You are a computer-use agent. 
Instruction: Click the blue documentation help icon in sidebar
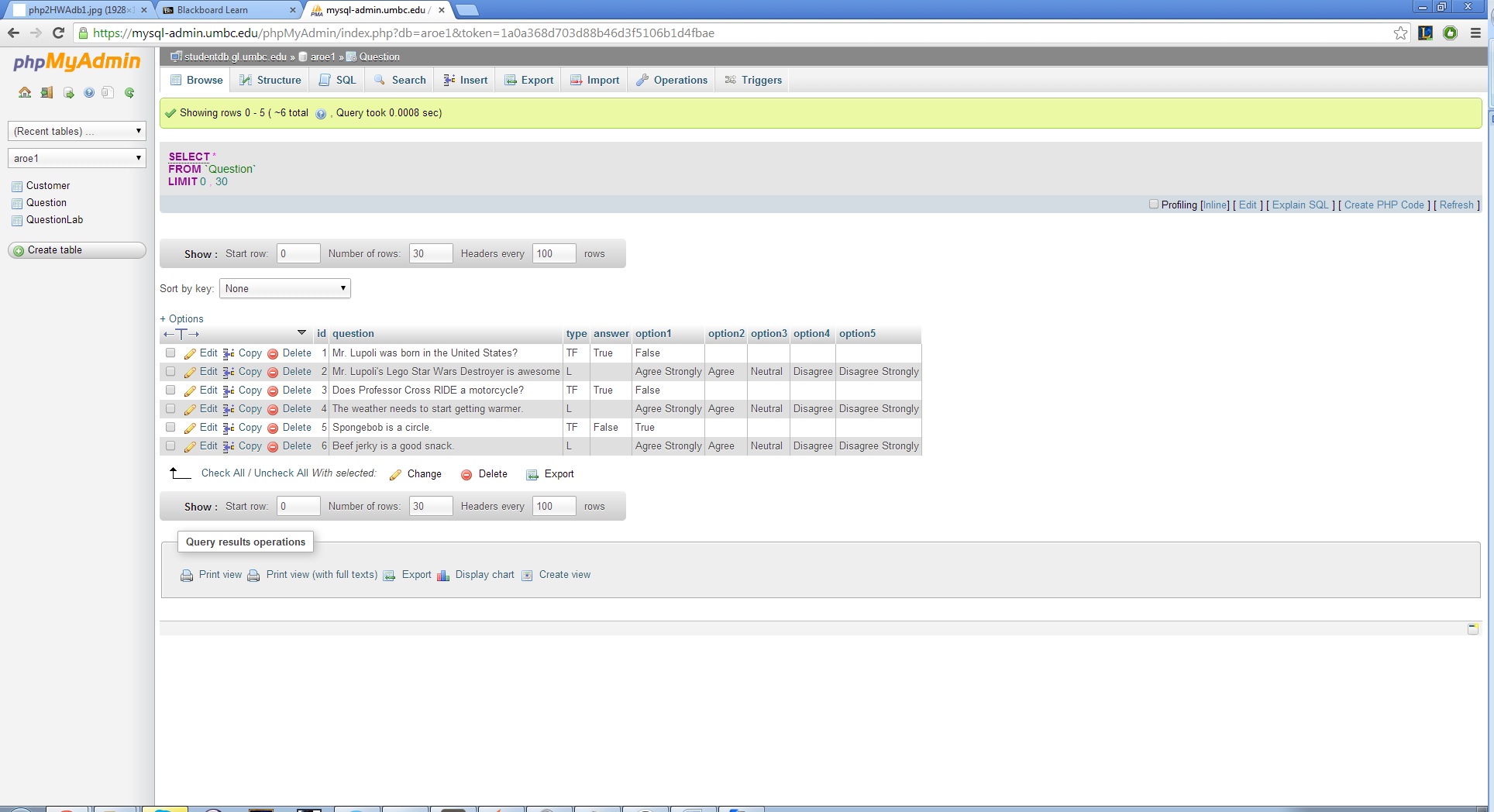[x=89, y=93]
